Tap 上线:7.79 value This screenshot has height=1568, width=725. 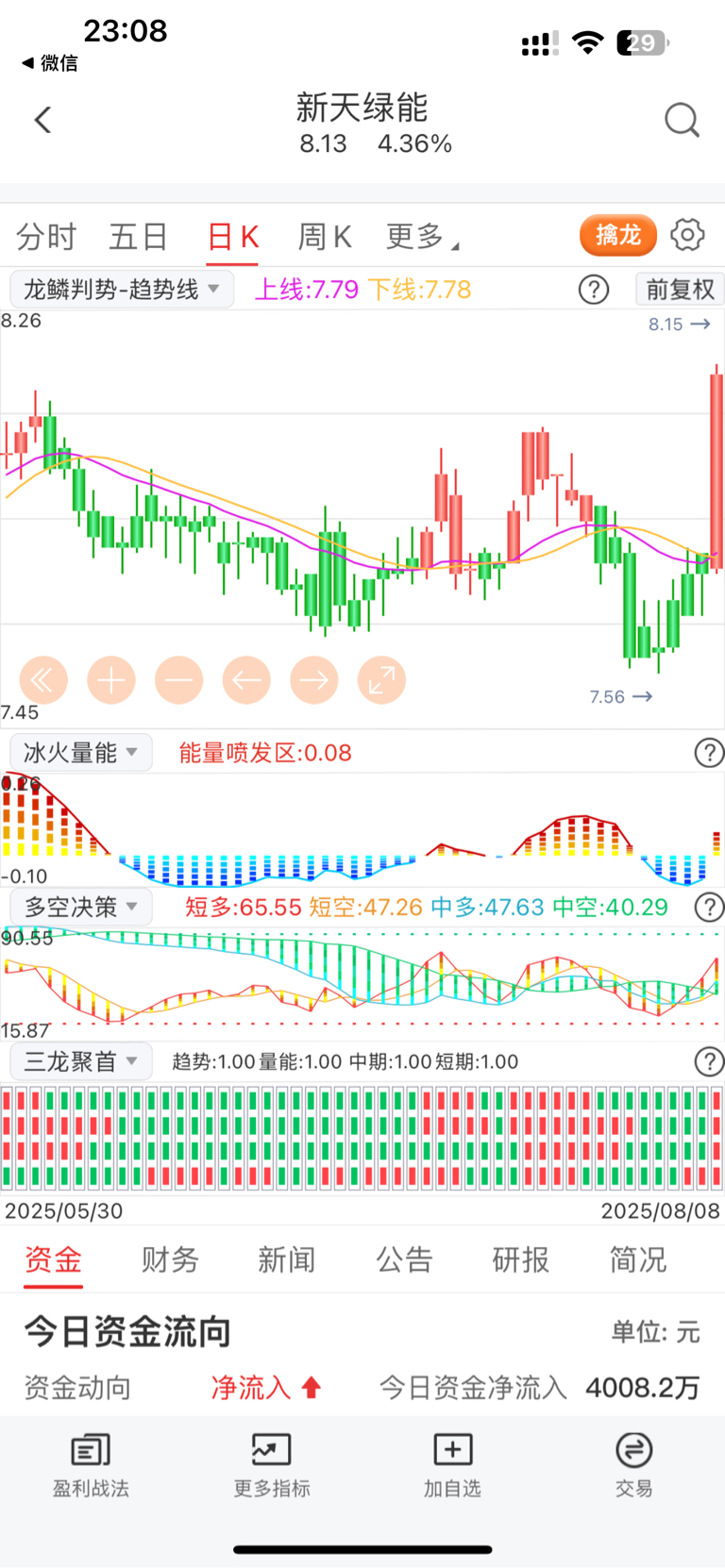tap(307, 289)
